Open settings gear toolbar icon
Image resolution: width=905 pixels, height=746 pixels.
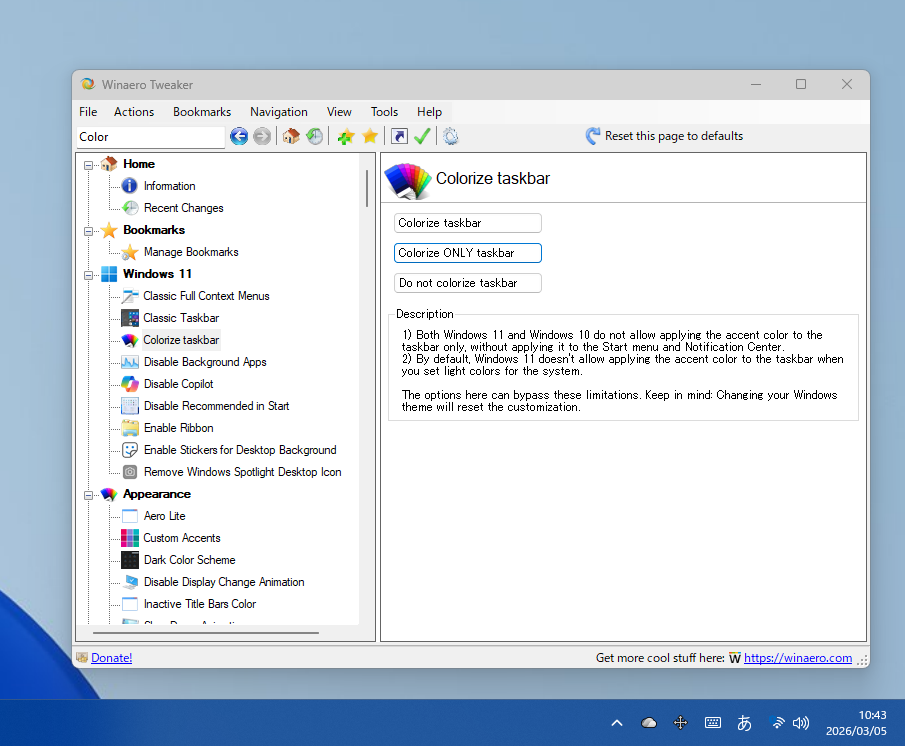pyautogui.click(x=451, y=136)
